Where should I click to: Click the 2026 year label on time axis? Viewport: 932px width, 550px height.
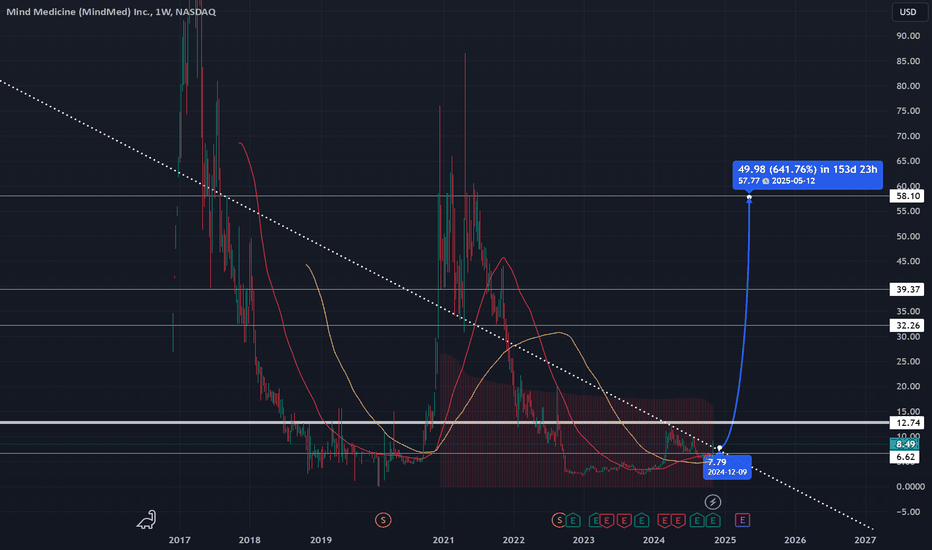795,540
